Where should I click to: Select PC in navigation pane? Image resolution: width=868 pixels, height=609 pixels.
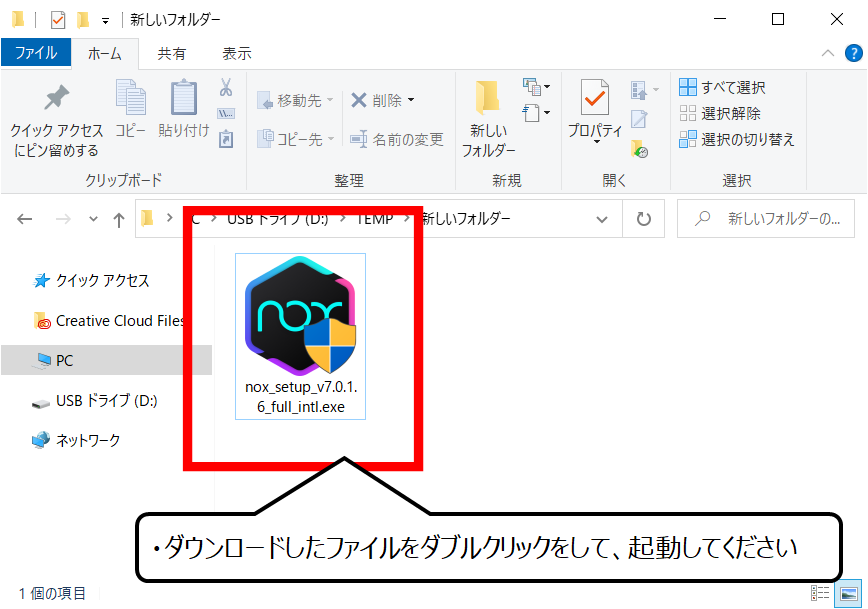pyautogui.click(x=106, y=360)
